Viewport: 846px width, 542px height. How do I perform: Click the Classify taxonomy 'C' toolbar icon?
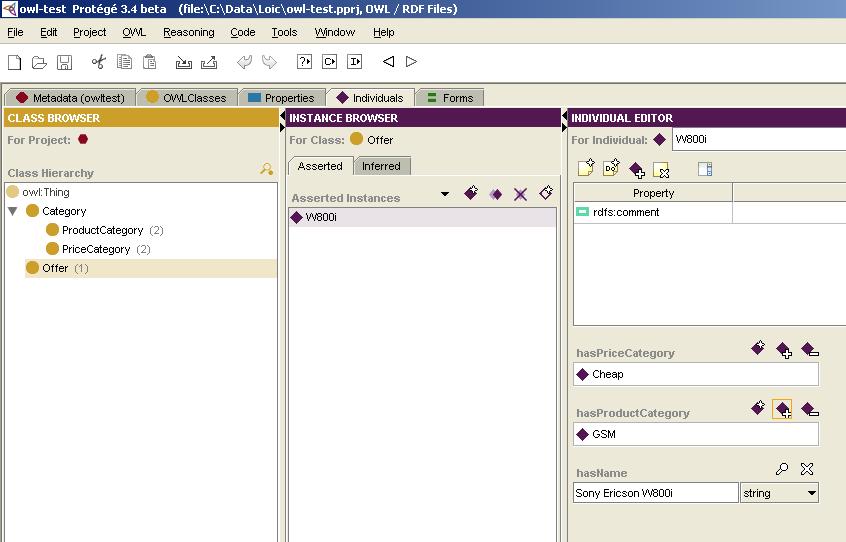tap(329, 61)
